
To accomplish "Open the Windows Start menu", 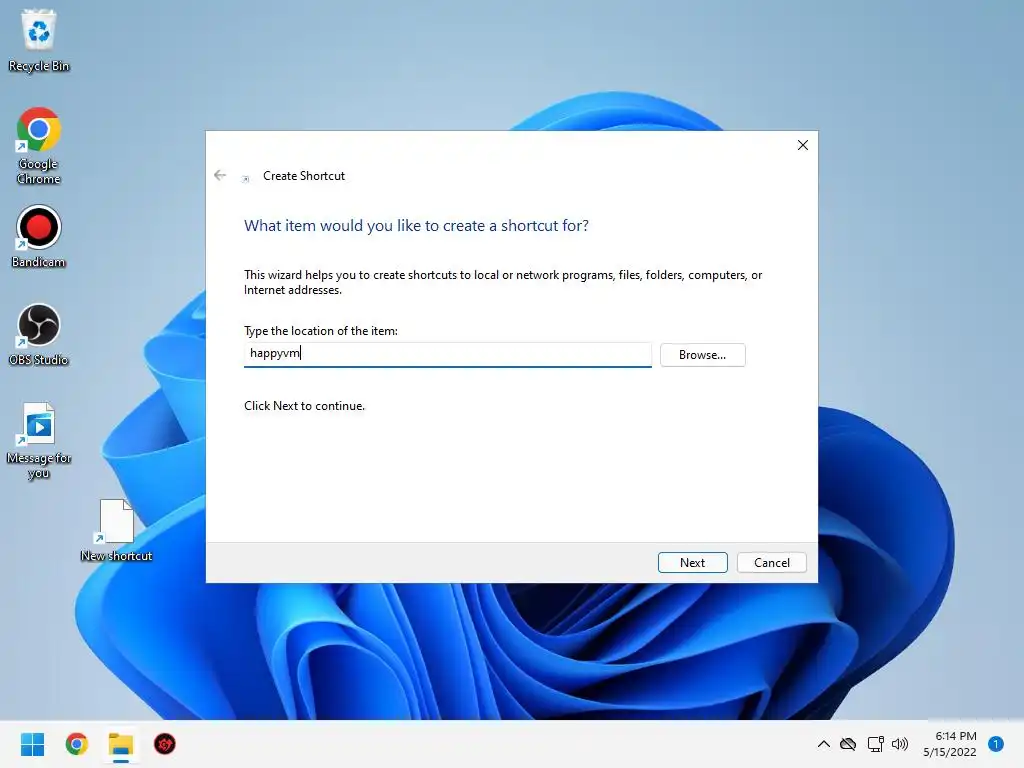I will [x=32, y=744].
